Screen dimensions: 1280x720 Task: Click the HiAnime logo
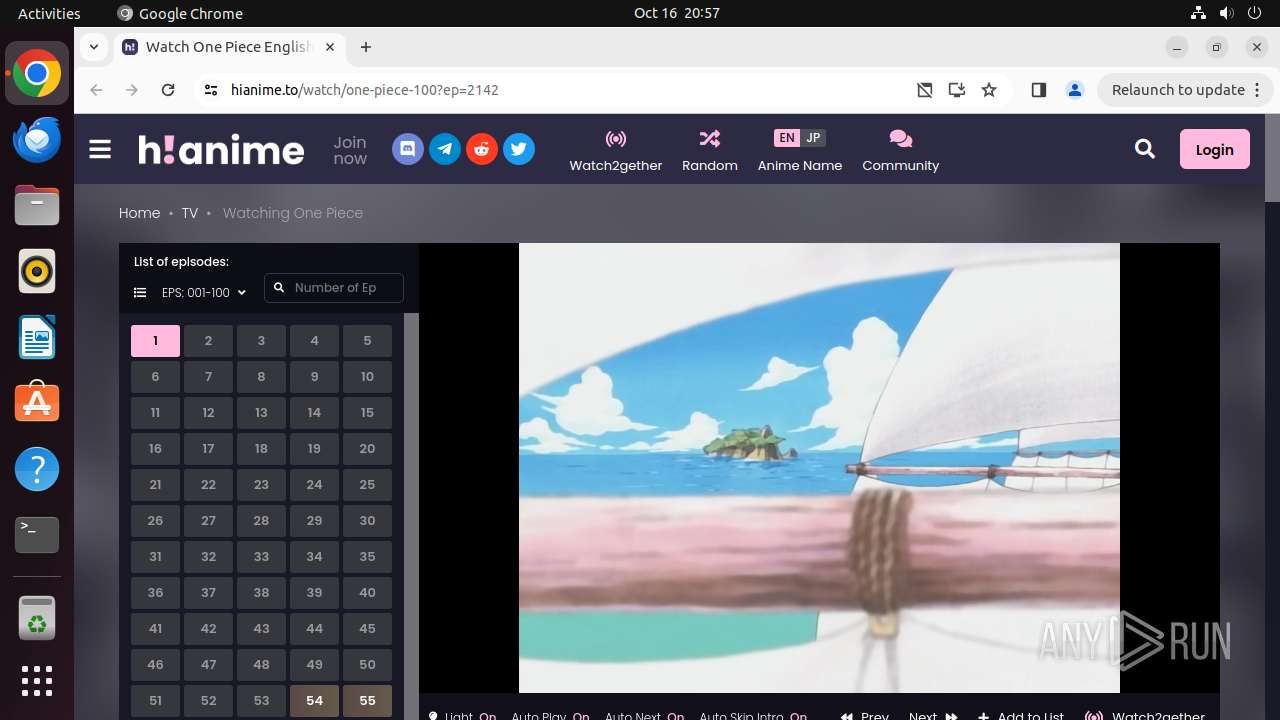(x=221, y=150)
